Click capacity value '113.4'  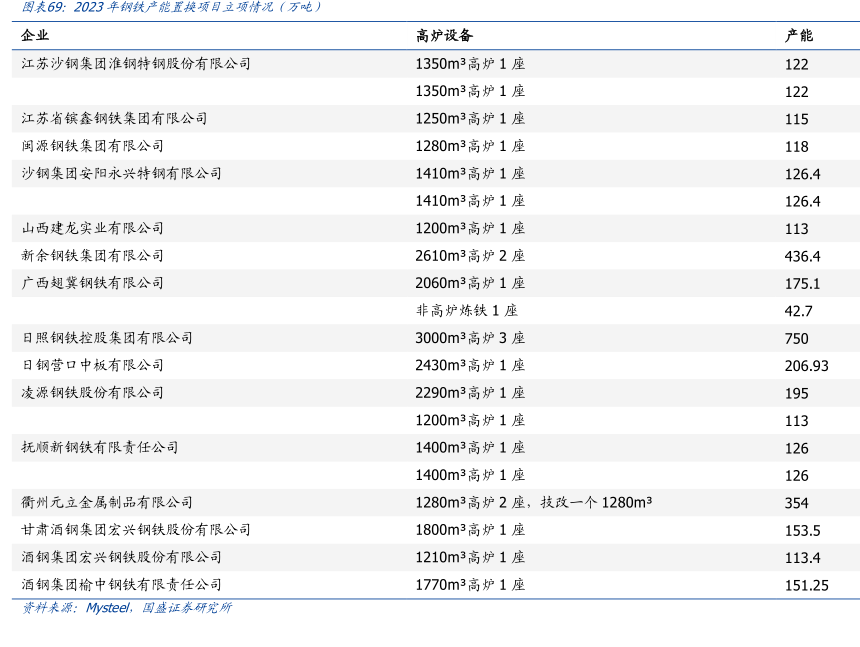[802, 558]
